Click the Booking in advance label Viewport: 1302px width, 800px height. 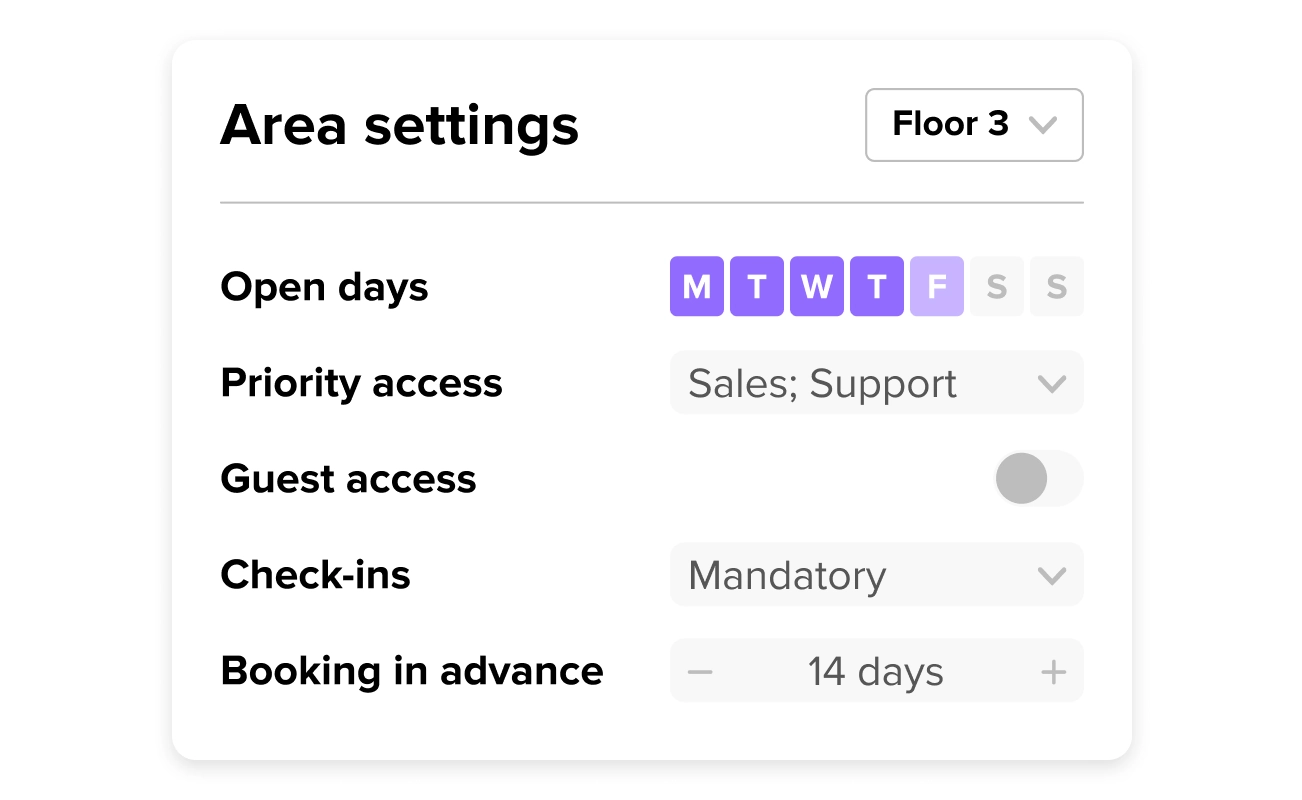[x=411, y=671]
